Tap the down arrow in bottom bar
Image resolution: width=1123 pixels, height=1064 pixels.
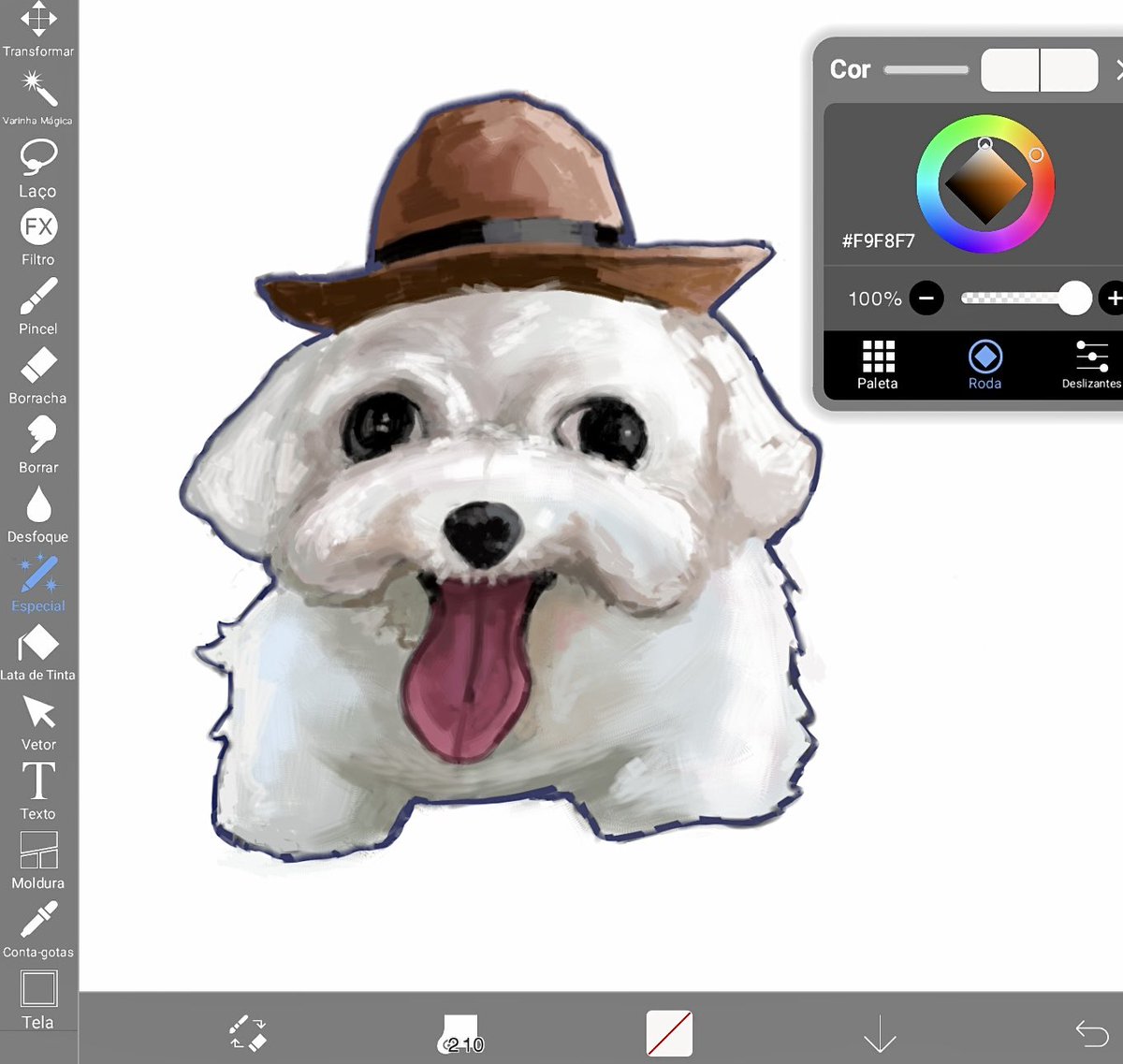[x=880, y=1034]
